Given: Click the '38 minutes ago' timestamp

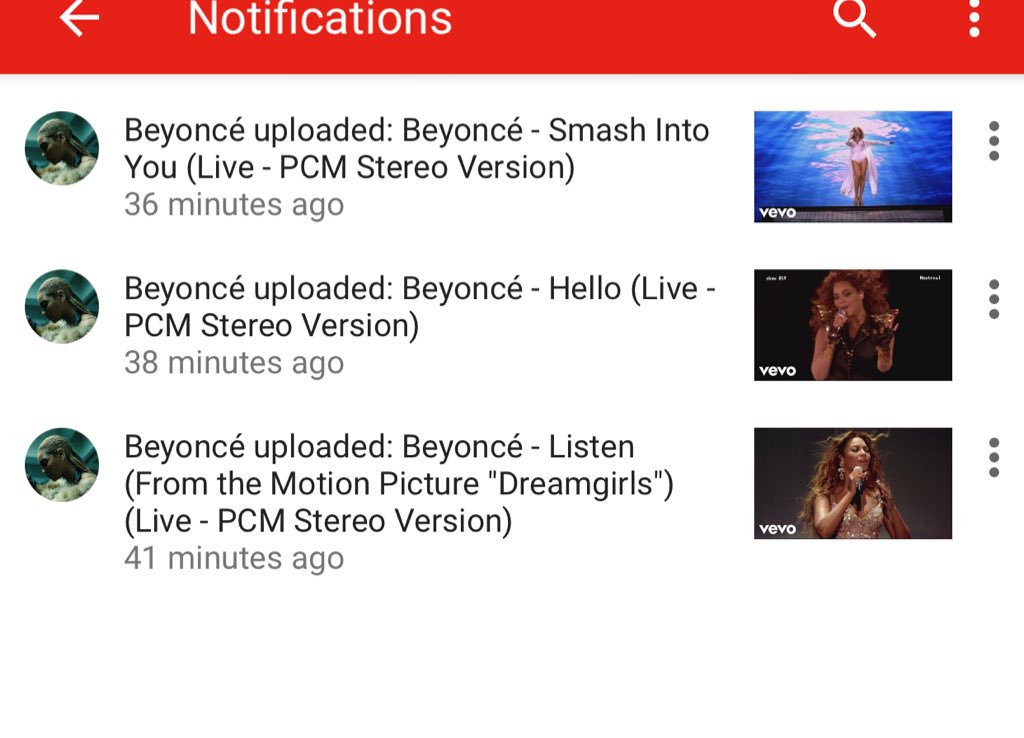Looking at the screenshot, I should click(234, 362).
